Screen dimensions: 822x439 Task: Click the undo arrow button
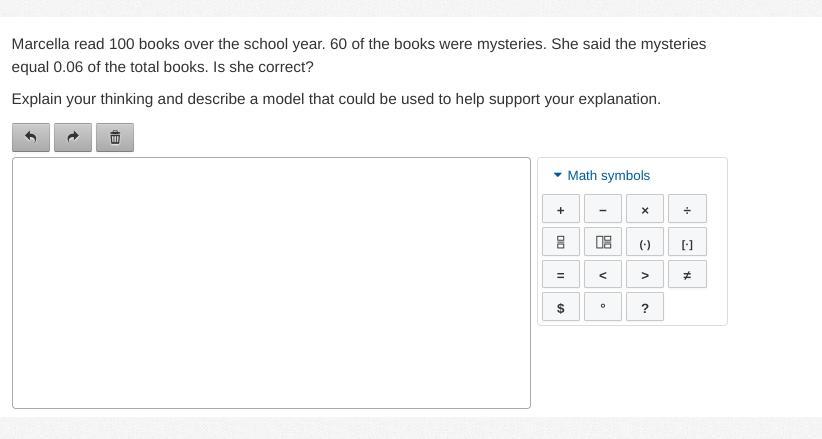pos(31,137)
